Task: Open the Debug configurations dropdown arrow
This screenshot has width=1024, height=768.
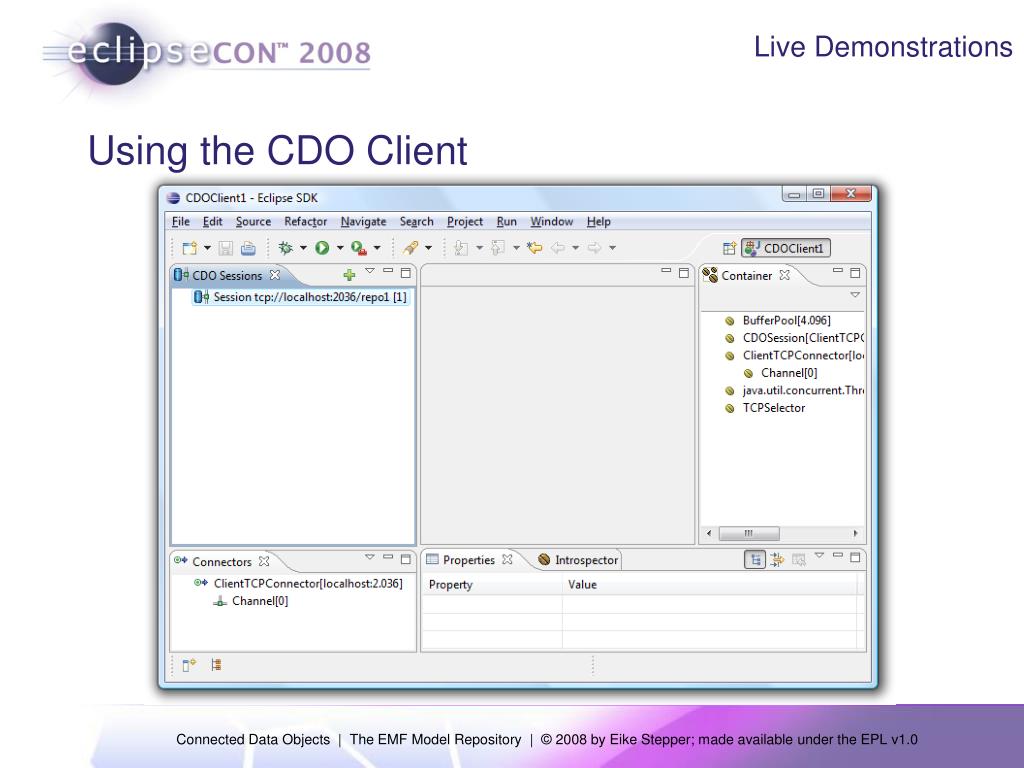Action: [x=303, y=248]
